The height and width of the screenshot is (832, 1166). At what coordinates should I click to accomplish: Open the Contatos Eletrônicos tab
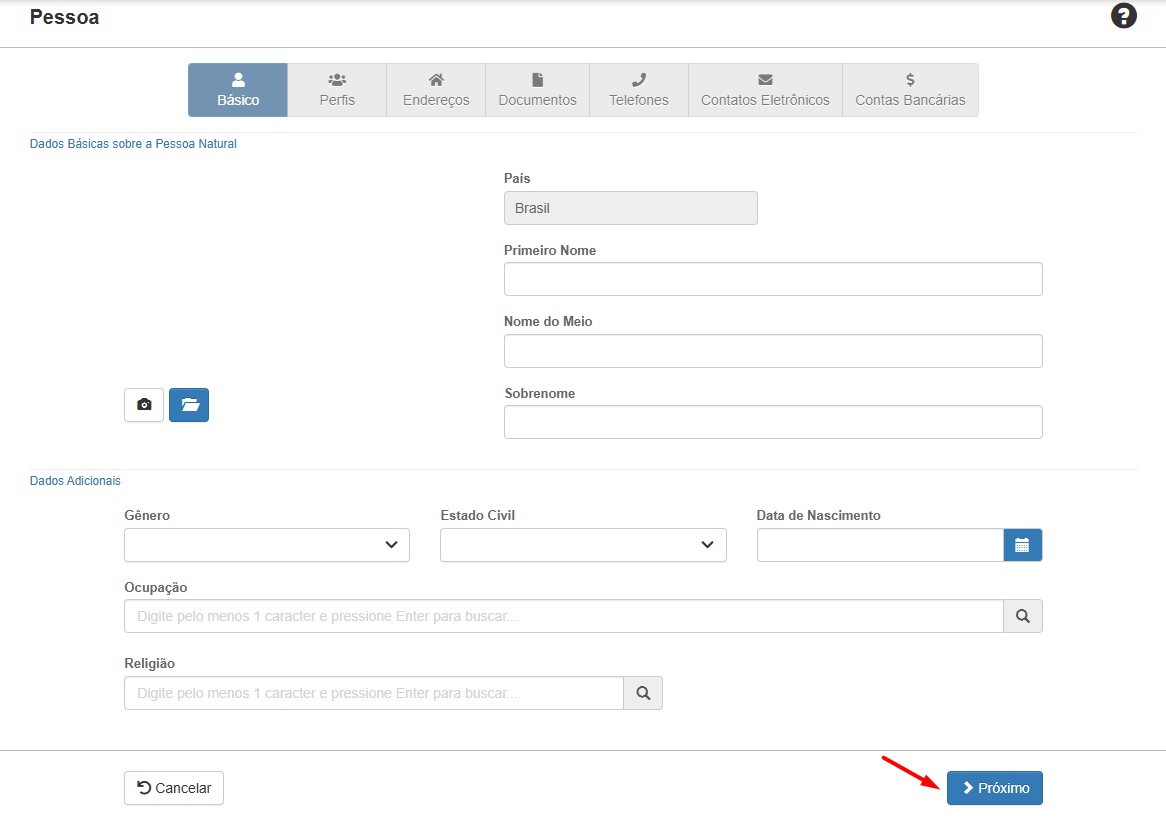tap(765, 90)
